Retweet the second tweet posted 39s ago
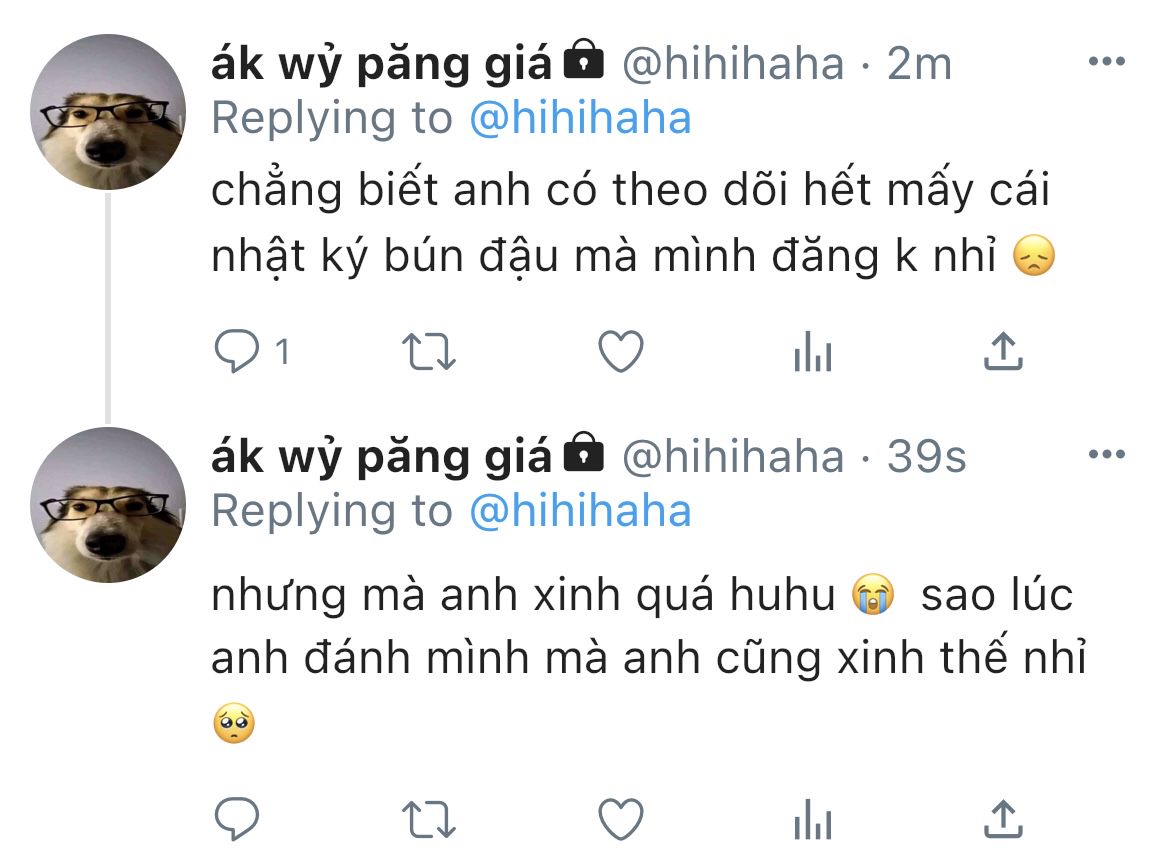The image size is (1170, 849). (x=428, y=819)
